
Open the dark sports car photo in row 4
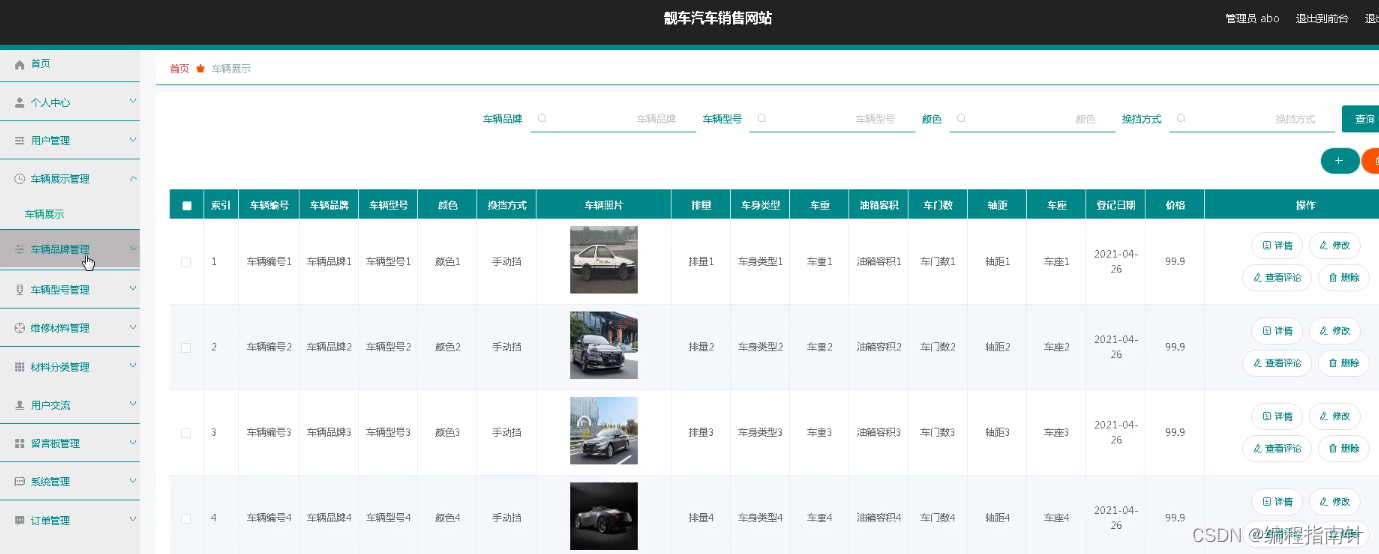coord(604,516)
